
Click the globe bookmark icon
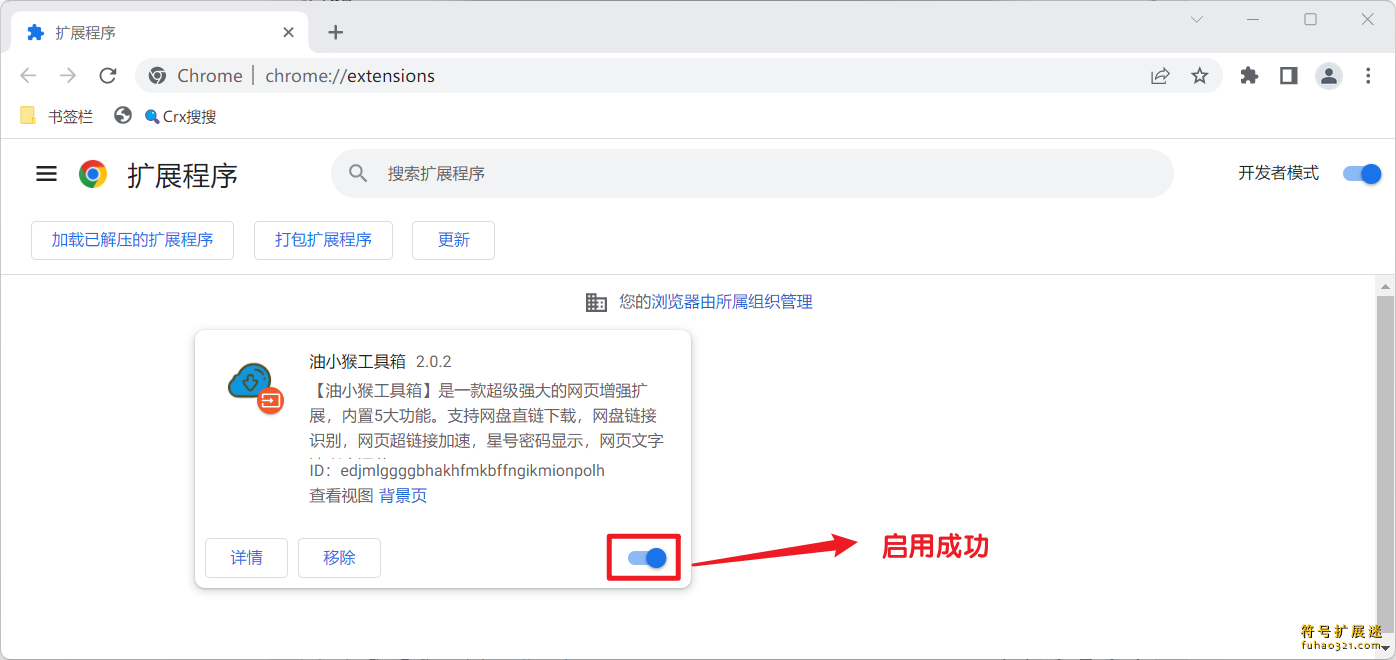123,116
